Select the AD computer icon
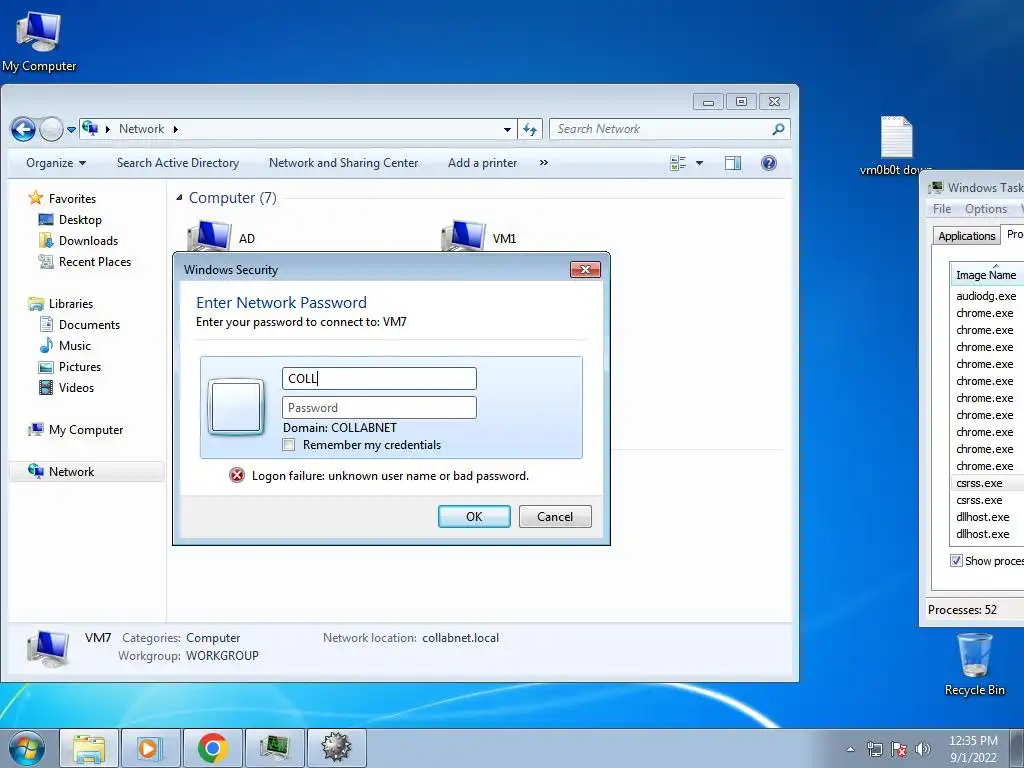1024x768 pixels. click(x=209, y=236)
